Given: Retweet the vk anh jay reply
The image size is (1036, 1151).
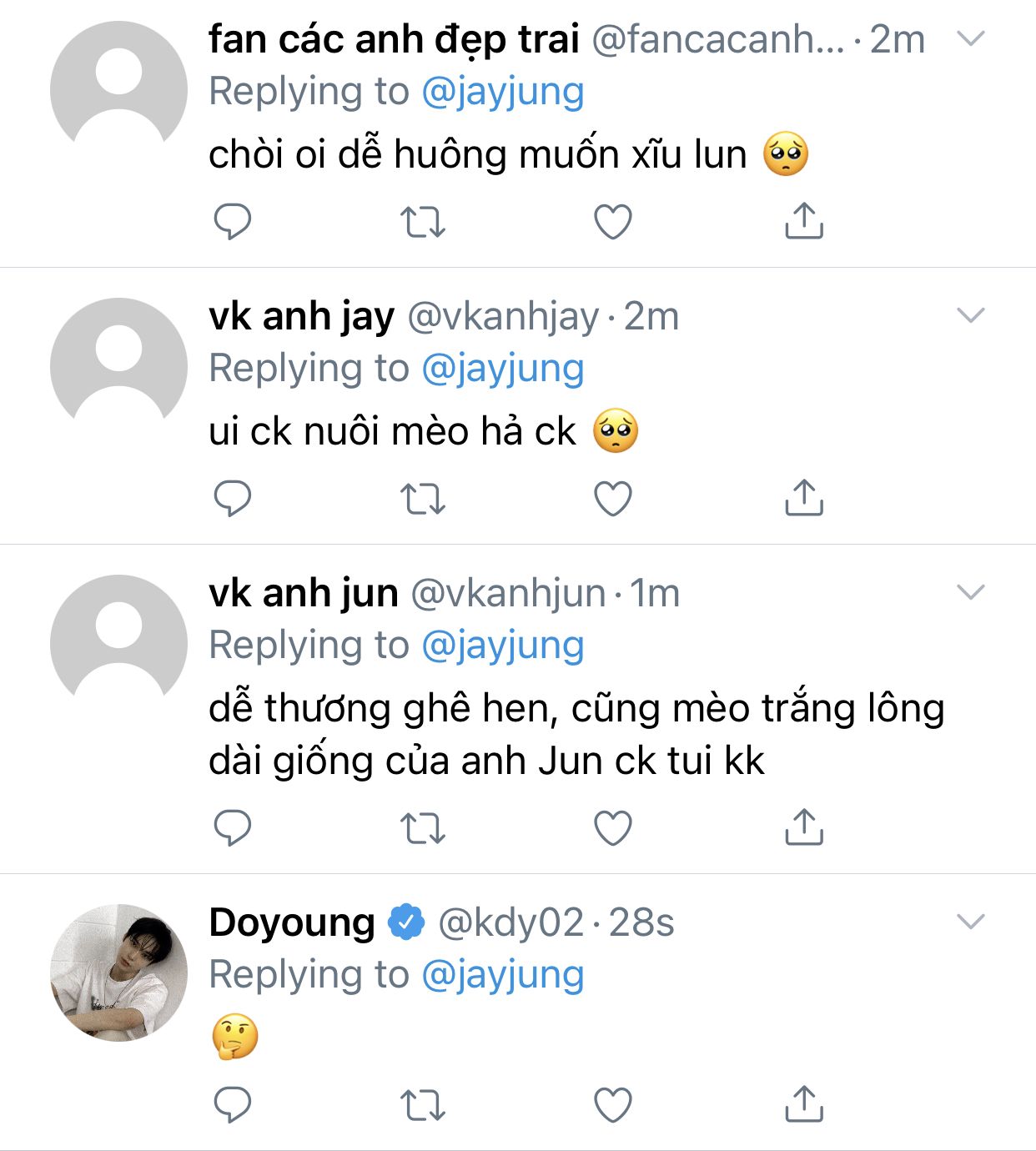Looking at the screenshot, I should pos(423,499).
